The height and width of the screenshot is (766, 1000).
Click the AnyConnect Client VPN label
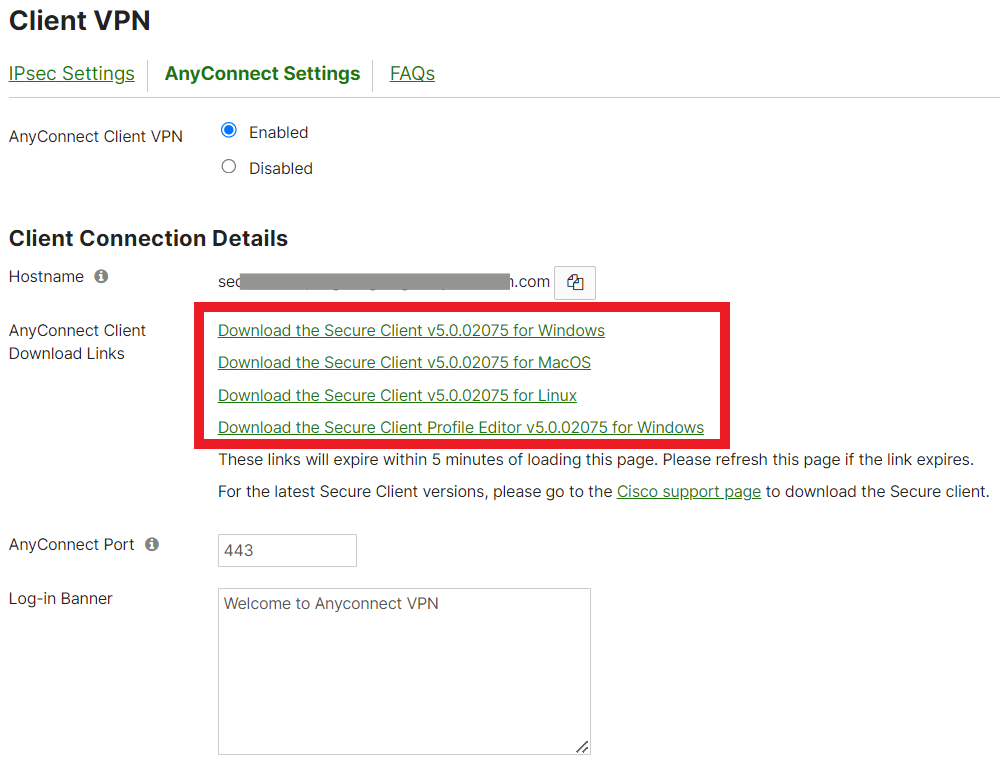(x=96, y=137)
